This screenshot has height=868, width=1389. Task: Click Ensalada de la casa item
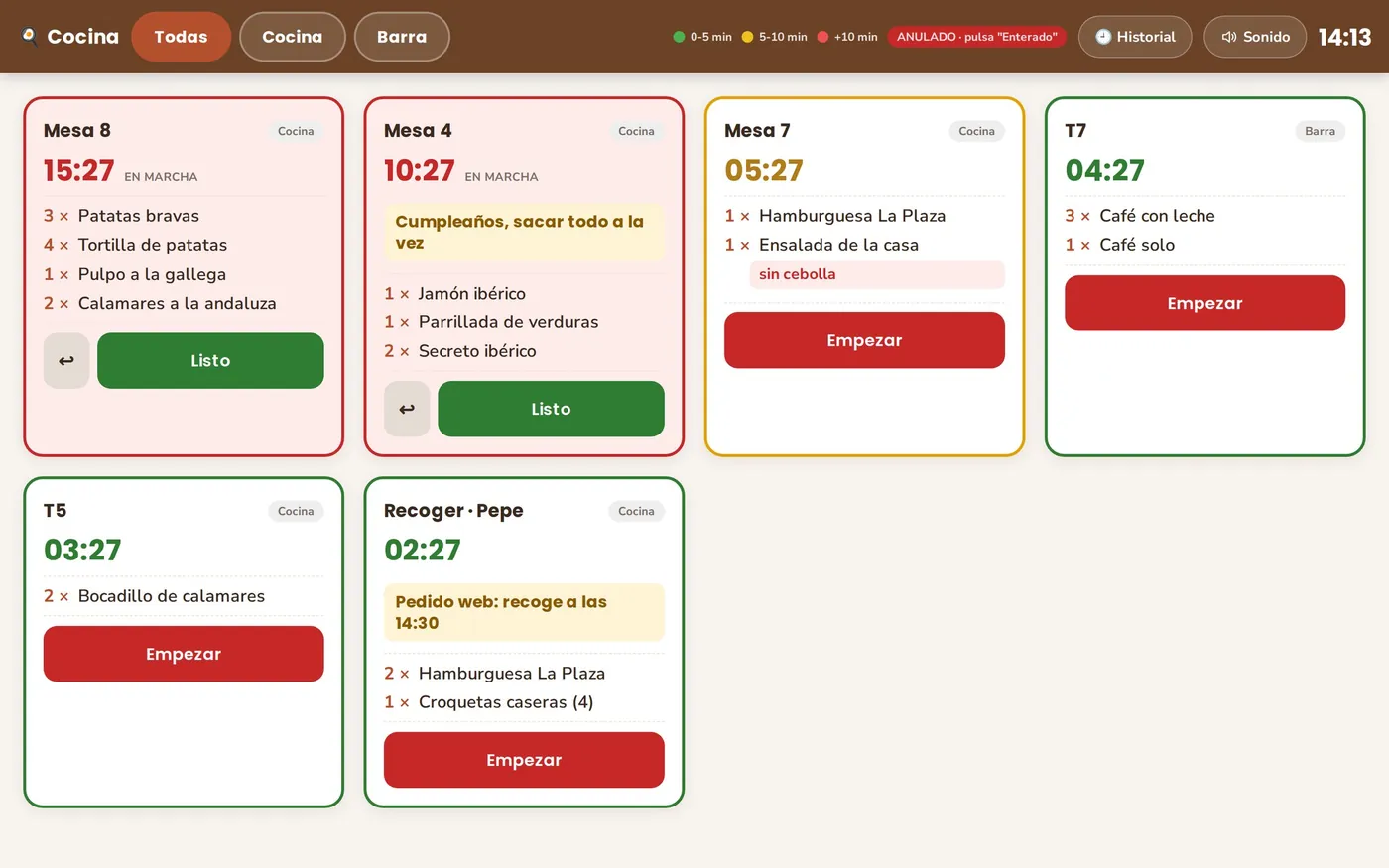[864, 245]
